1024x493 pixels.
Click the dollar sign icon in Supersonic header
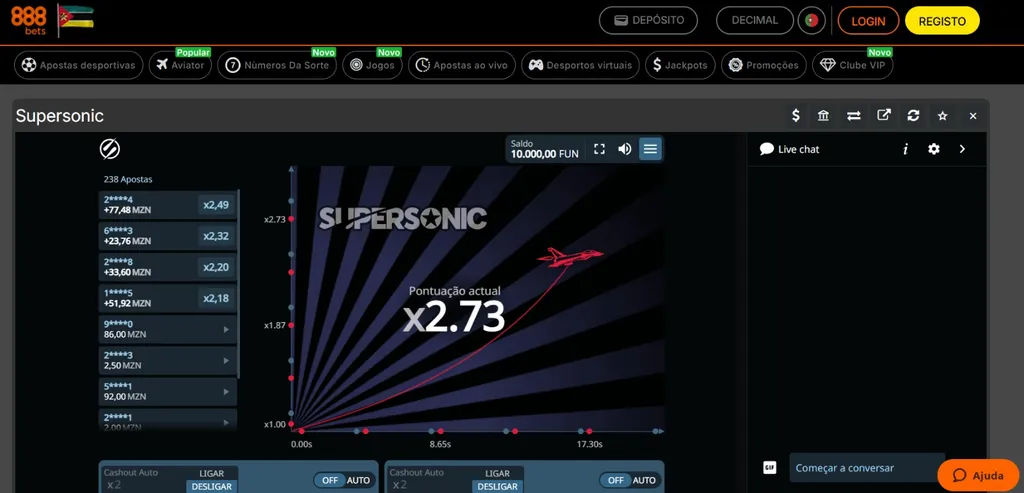(x=795, y=116)
